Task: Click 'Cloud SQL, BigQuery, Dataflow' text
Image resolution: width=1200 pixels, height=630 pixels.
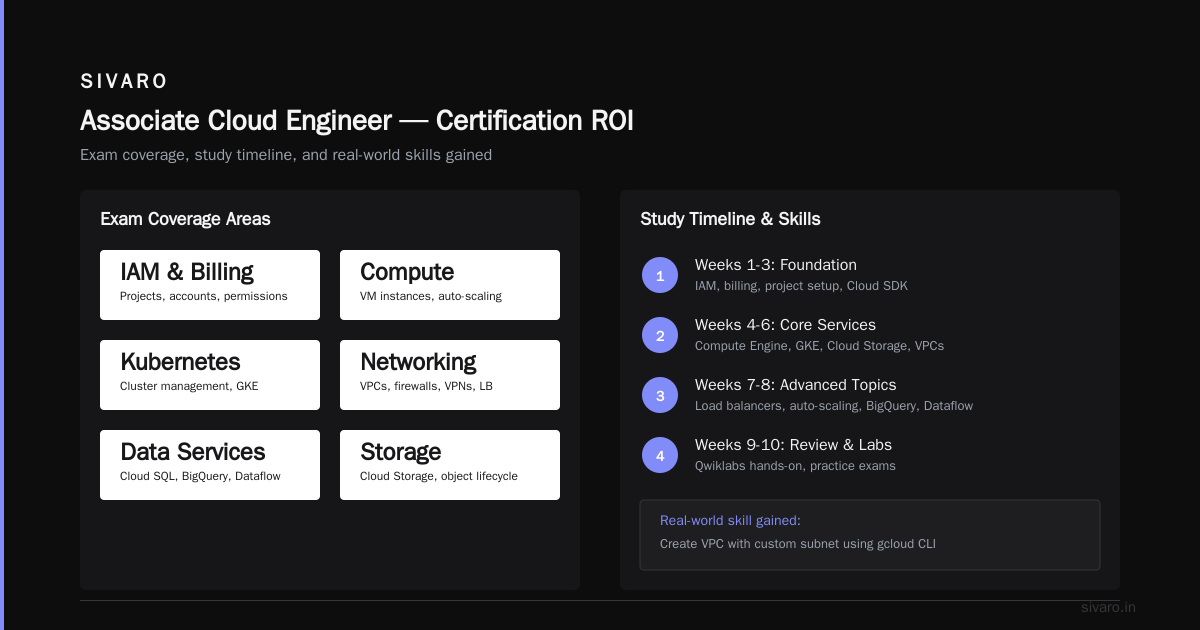Action: coord(200,476)
